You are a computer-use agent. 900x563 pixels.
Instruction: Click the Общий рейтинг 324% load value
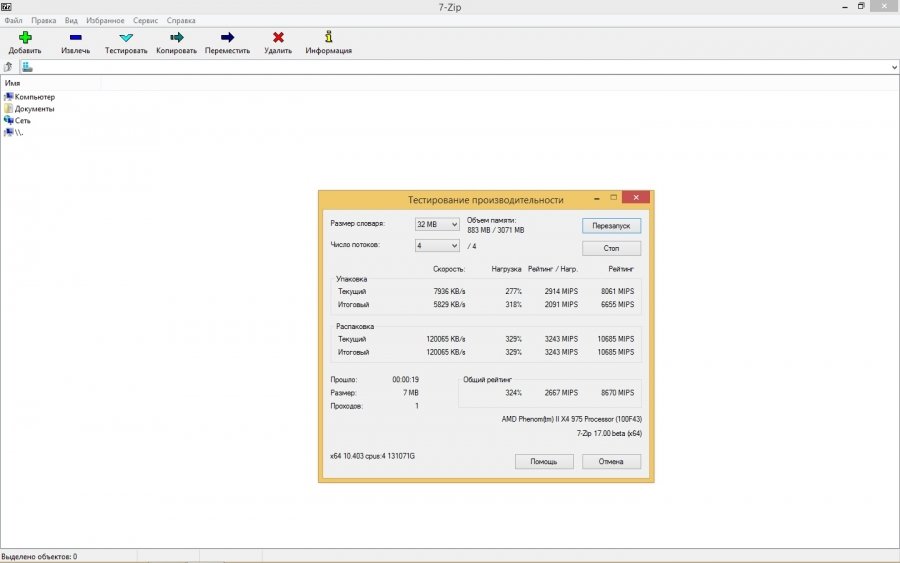514,393
